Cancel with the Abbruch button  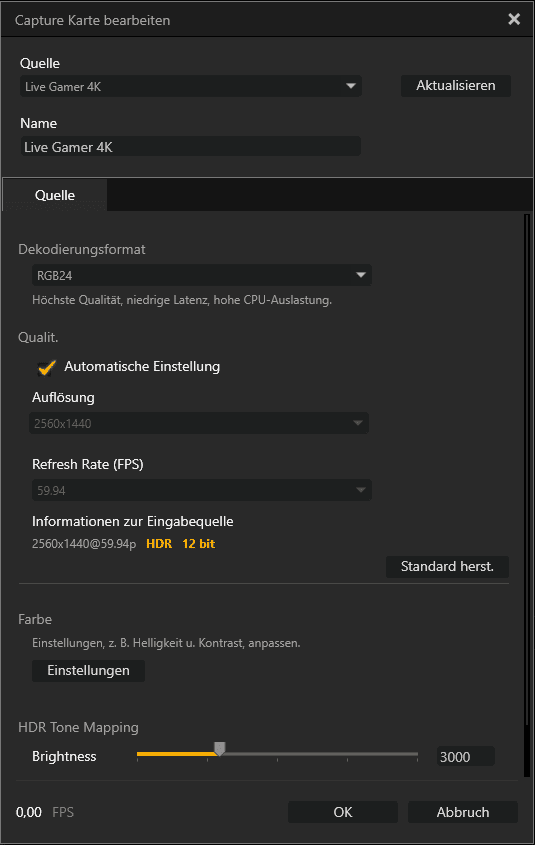click(x=463, y=812)
